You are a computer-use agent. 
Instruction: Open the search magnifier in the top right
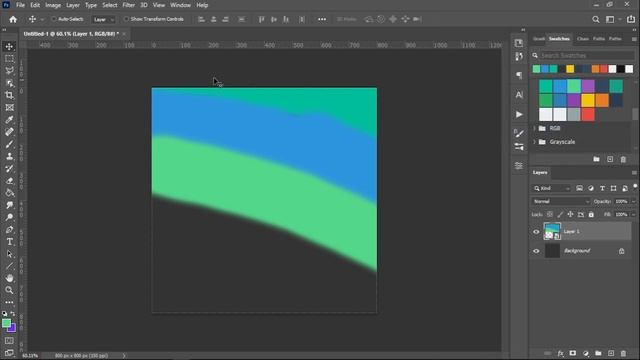point(596,19)
